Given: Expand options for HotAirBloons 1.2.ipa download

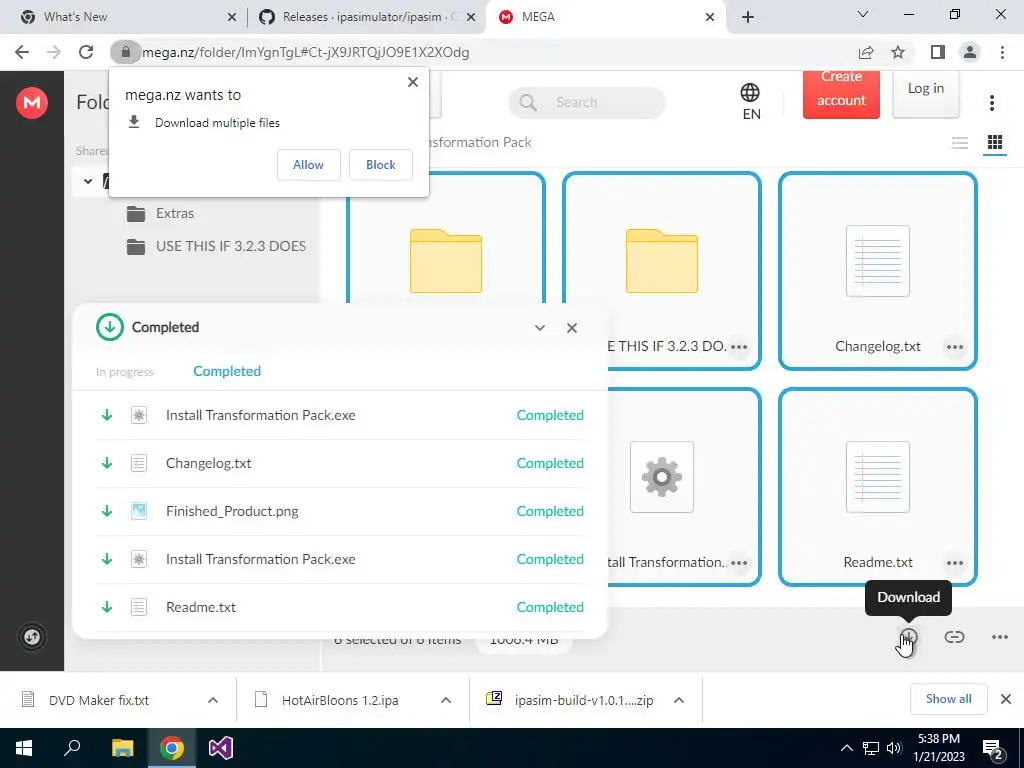Looking at the screenshot, I should pyautogui.click(x=446, y=700).
